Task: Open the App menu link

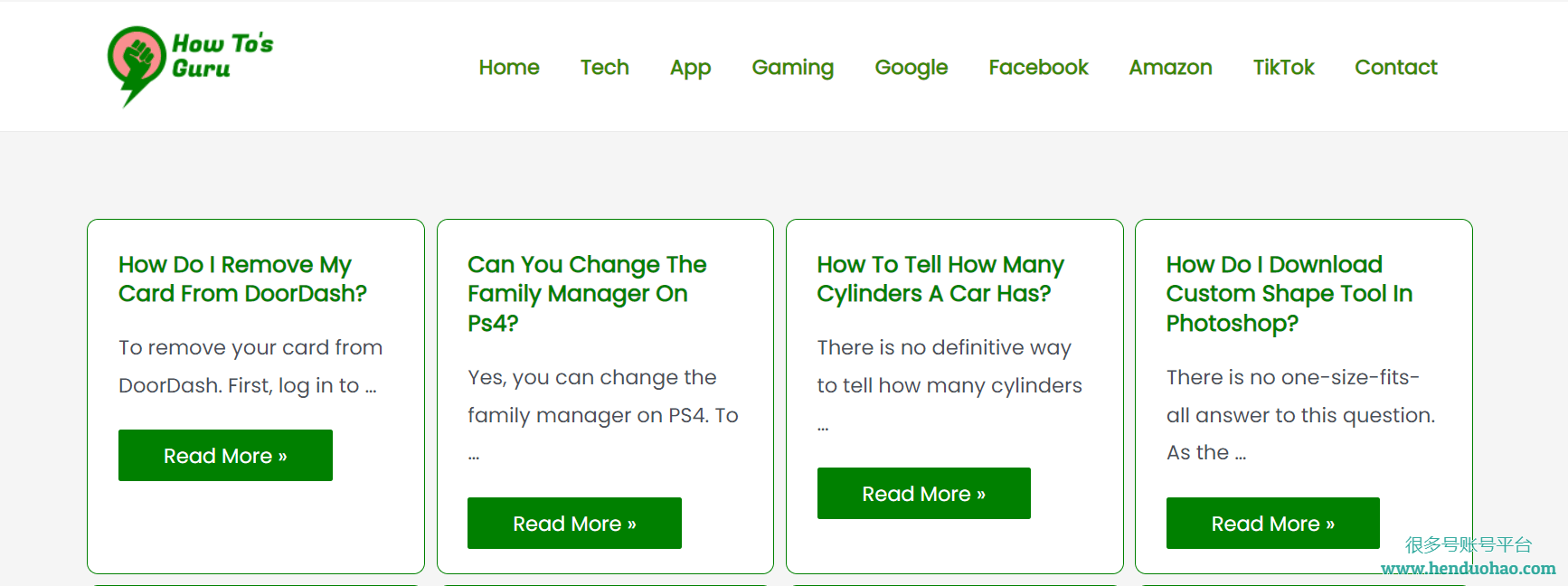Action: pyautogui.click(x=690, y=68)
